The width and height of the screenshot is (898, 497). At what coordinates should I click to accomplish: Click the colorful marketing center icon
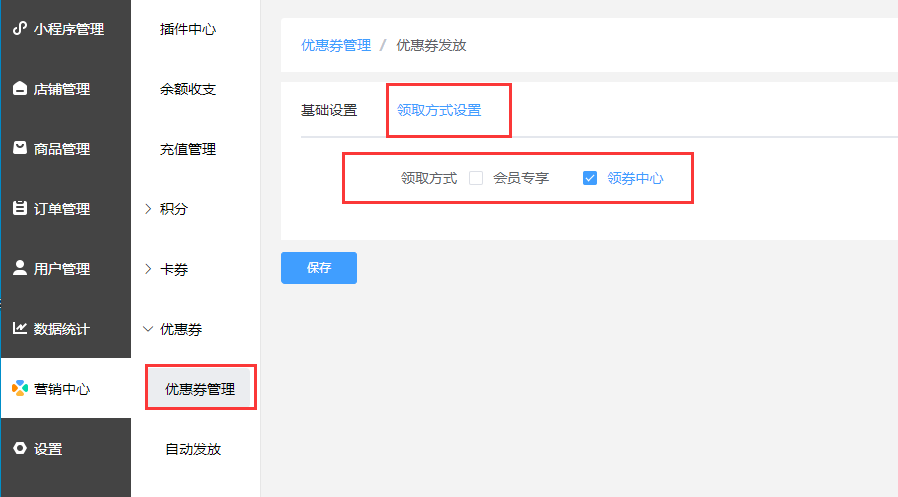[20, 388]
